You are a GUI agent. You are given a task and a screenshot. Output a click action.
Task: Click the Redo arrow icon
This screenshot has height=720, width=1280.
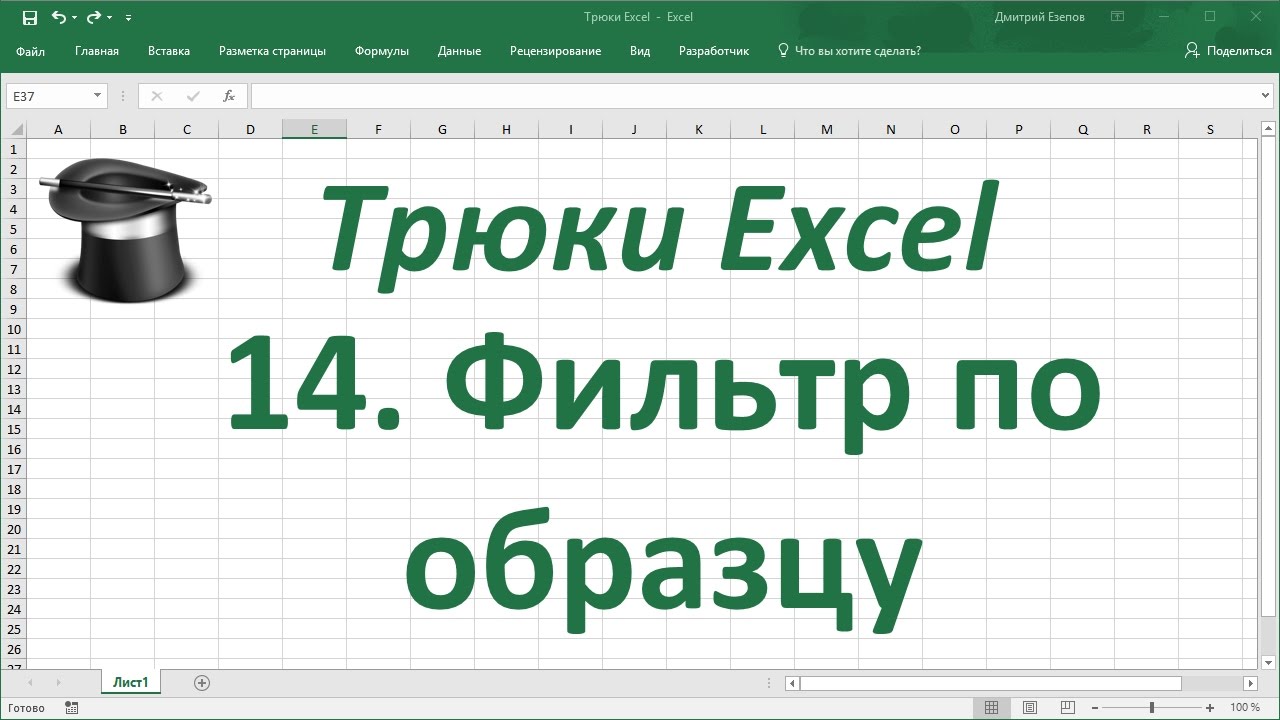94,17
